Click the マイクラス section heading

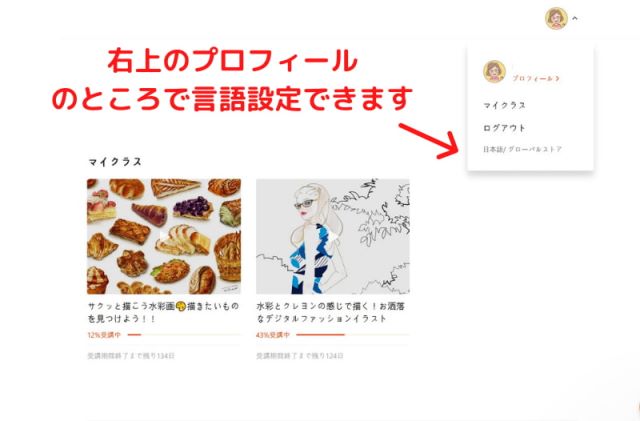point(115,162)
